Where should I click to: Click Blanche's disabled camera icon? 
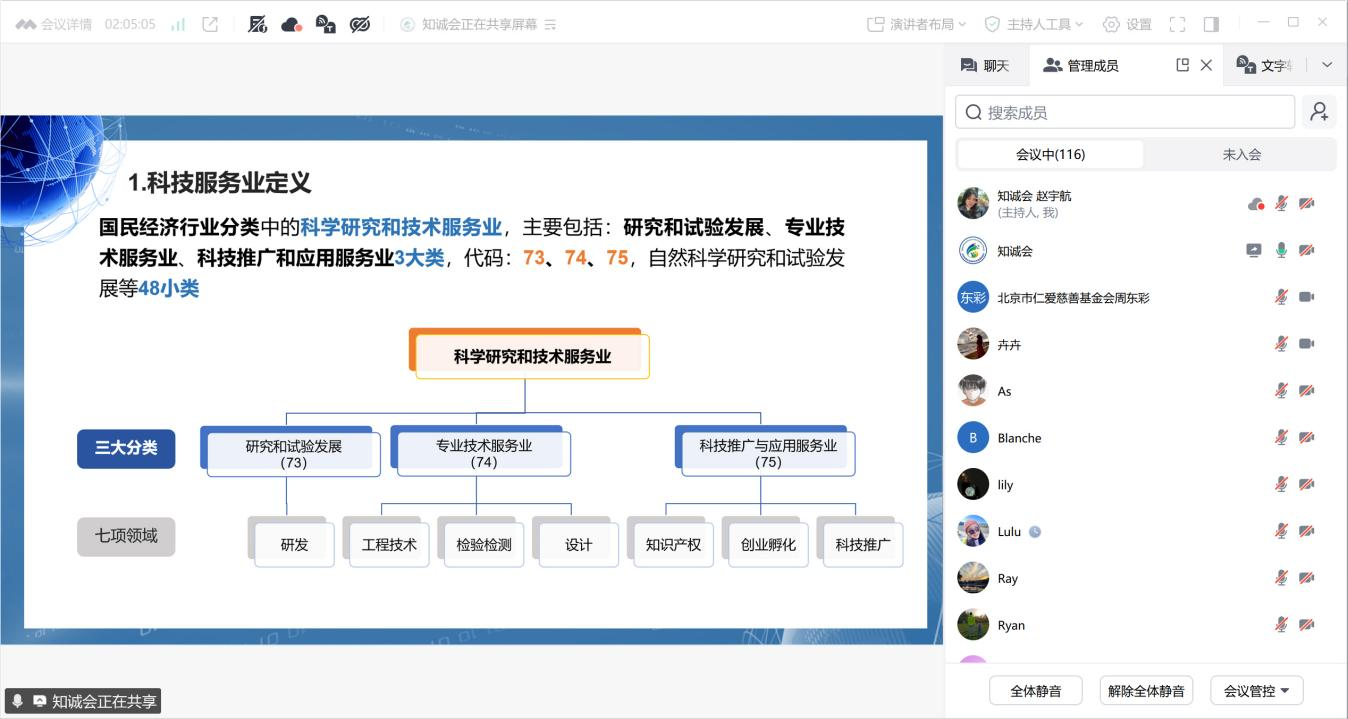point(1306,437)
